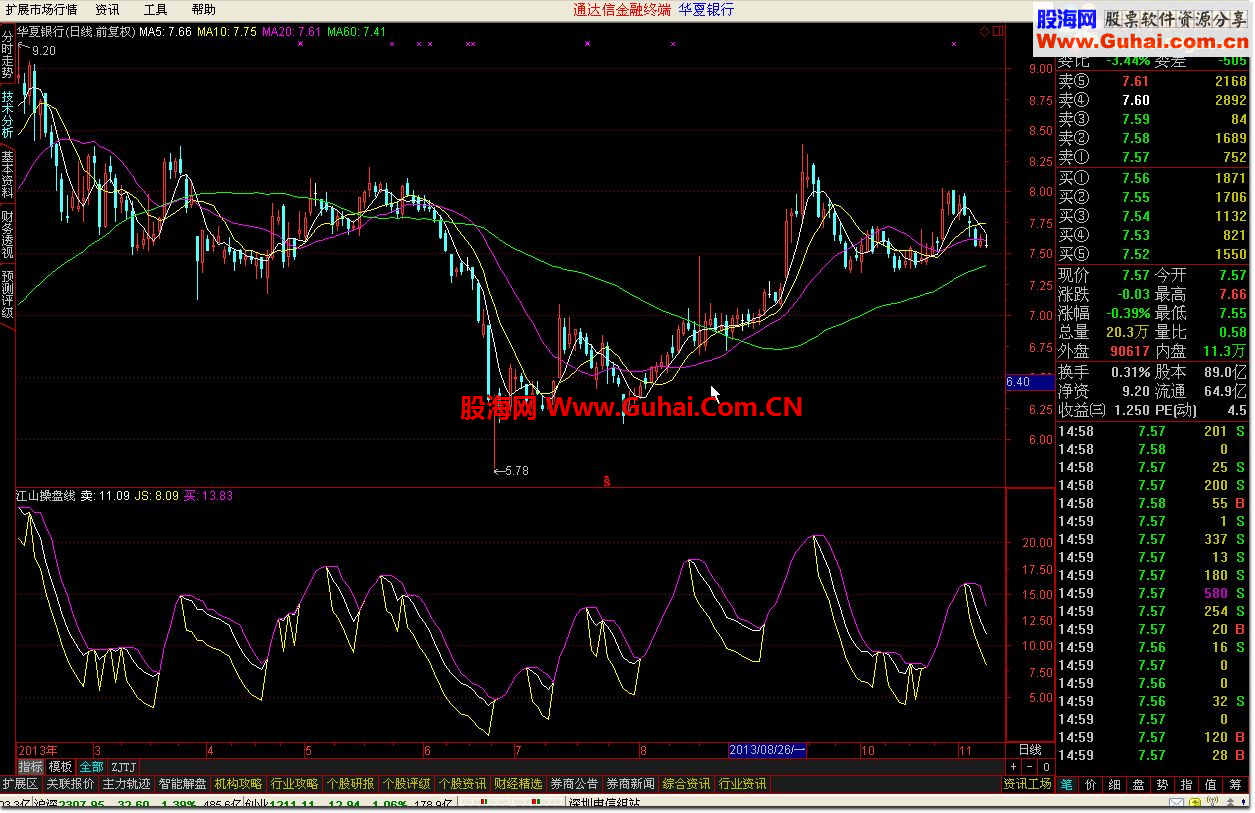Click the 通达信金融终端 title text
Viewport: 1255px width, 813px height.
pos(622,9)
